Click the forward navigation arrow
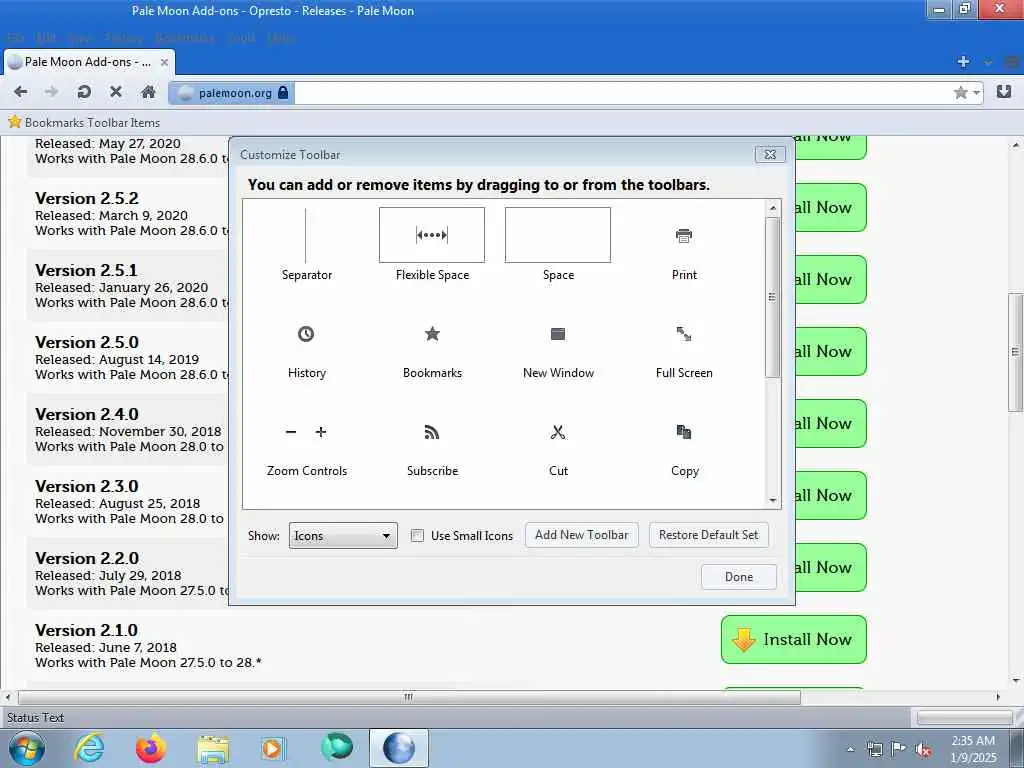Image resolution: width=1024 pixels, height=768 pixels. pos(52,91)
